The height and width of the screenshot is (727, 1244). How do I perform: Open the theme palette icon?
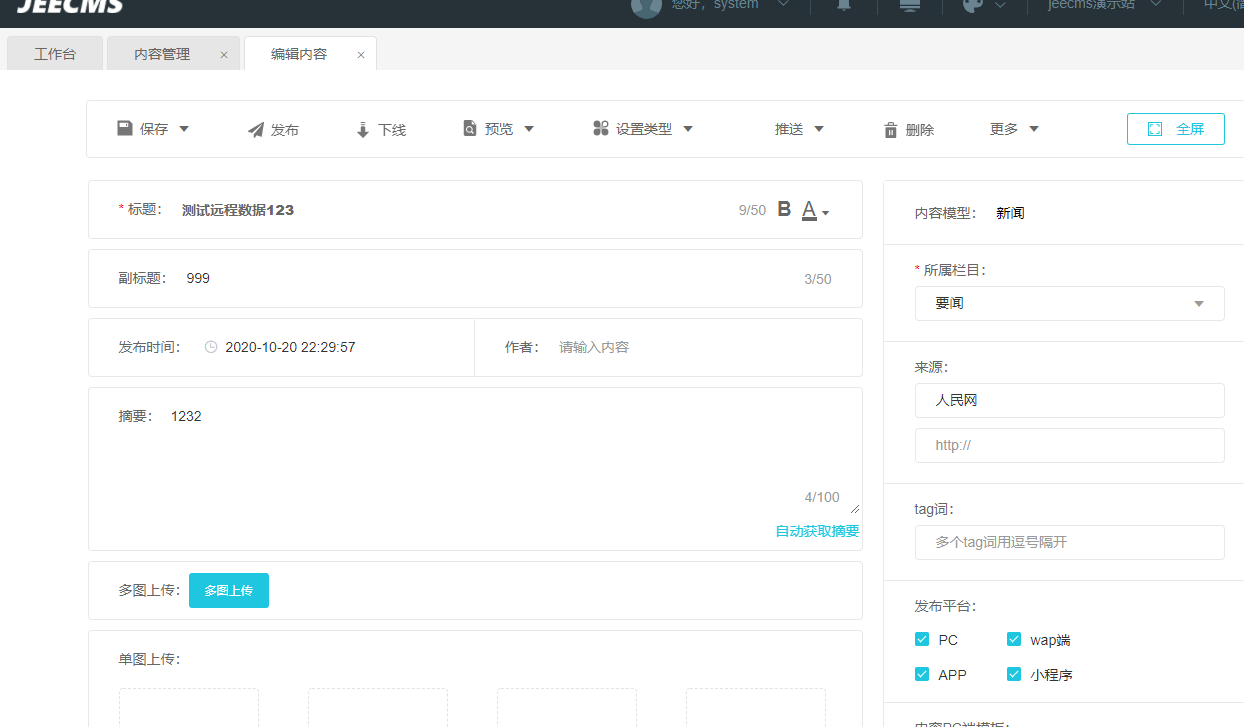973,5
